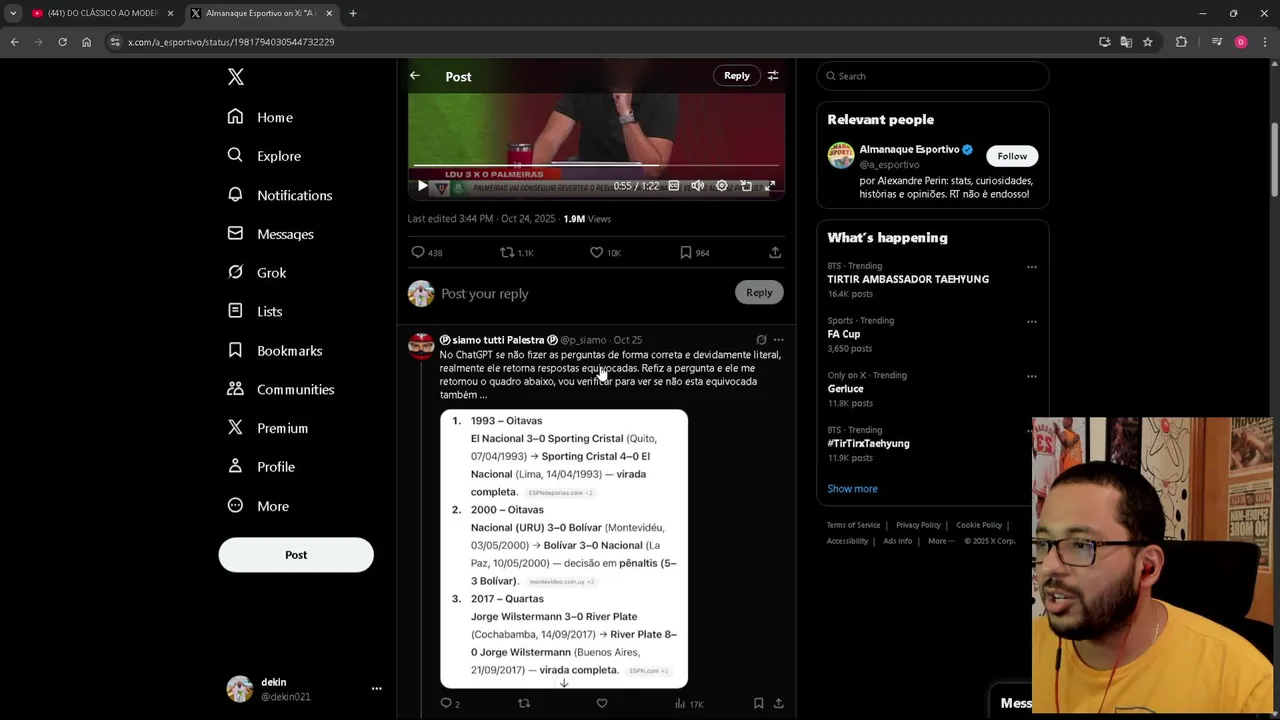
Task: Seek on the video progress bar
Action: pos(596,165)
